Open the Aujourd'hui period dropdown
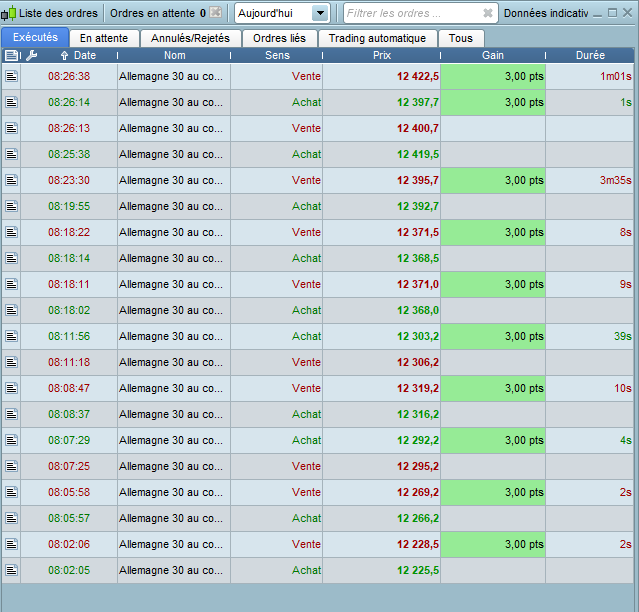Screen dimensions: 639x612 point(320,13)
